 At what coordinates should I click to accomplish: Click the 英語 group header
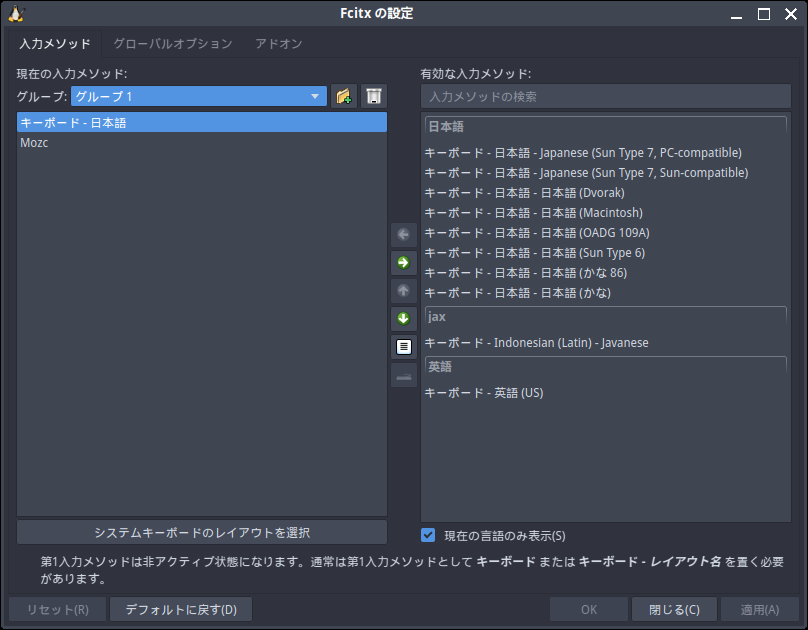(605, 367)
